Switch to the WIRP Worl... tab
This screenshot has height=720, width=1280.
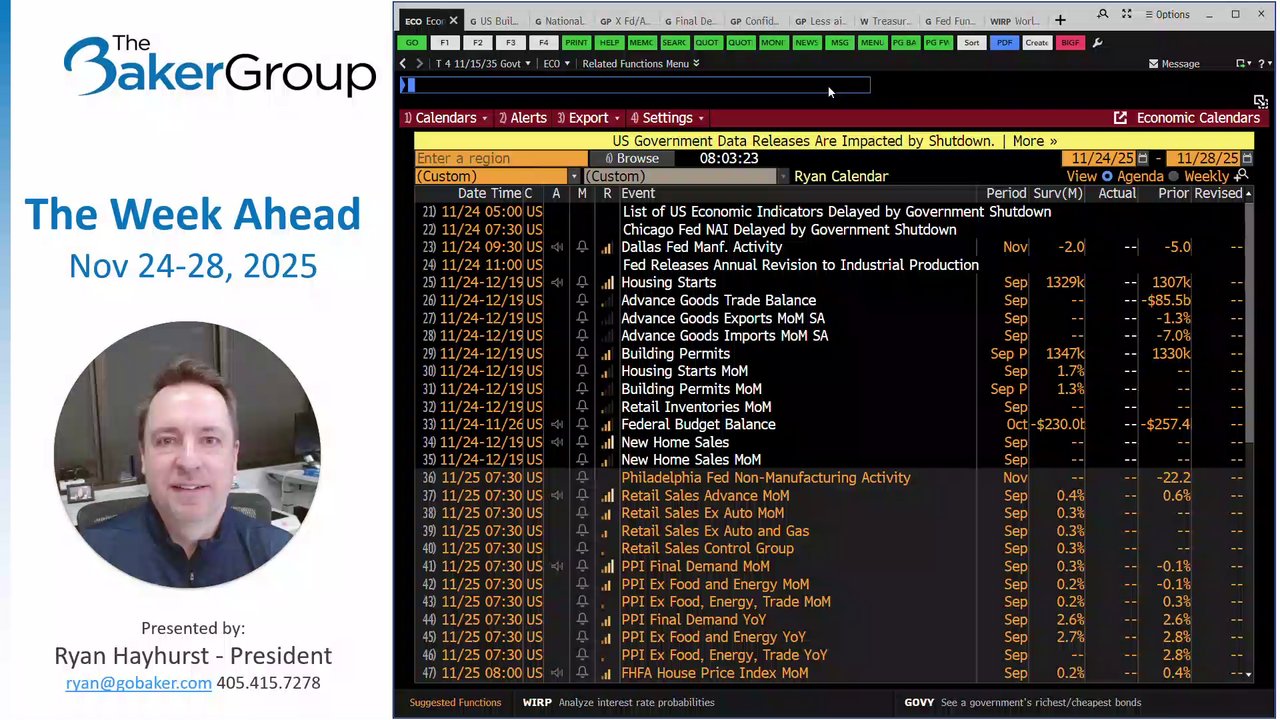coord(1014,21)
